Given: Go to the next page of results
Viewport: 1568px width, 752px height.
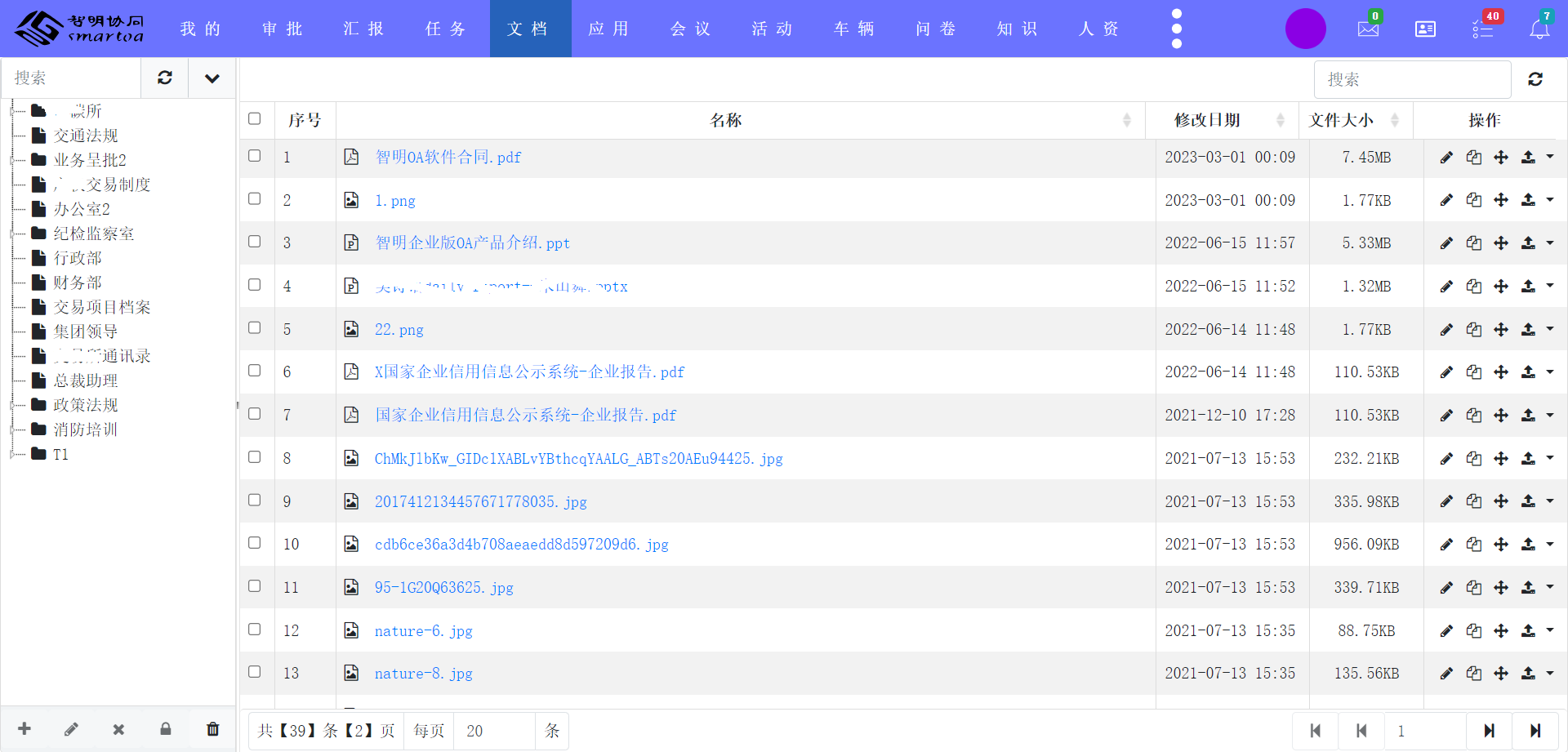Looking at the screenshot, I should coord(1489,731).
